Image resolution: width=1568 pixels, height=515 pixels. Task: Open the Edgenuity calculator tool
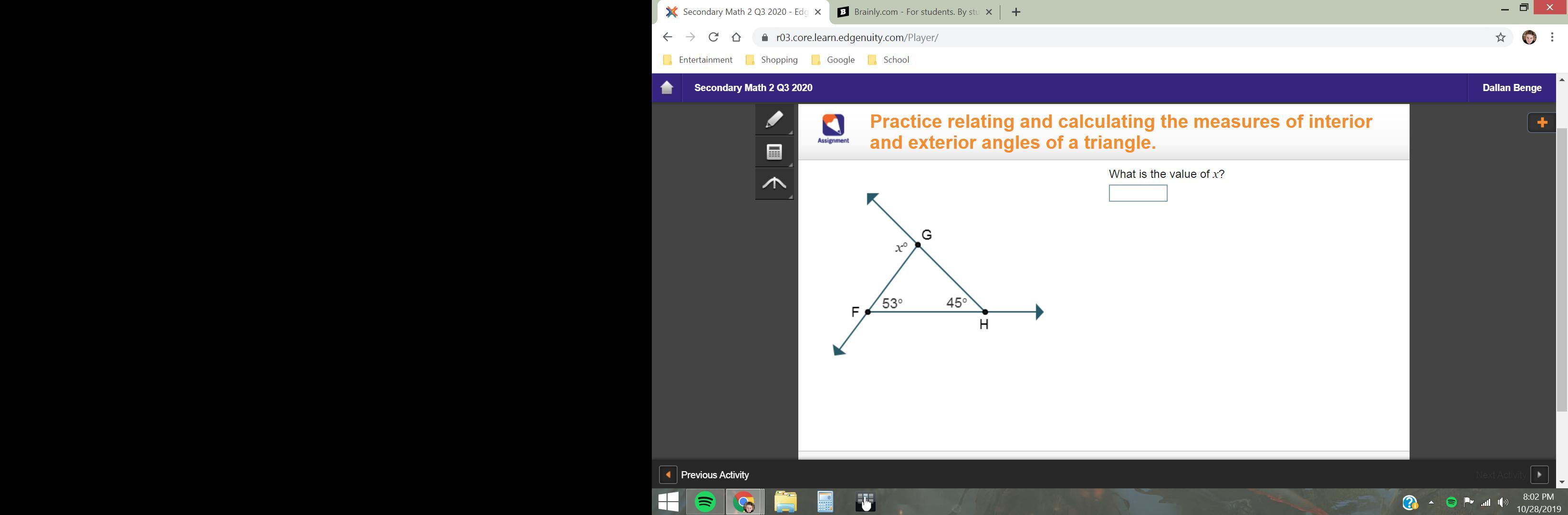pyautogui.click(x=774, y=152)
